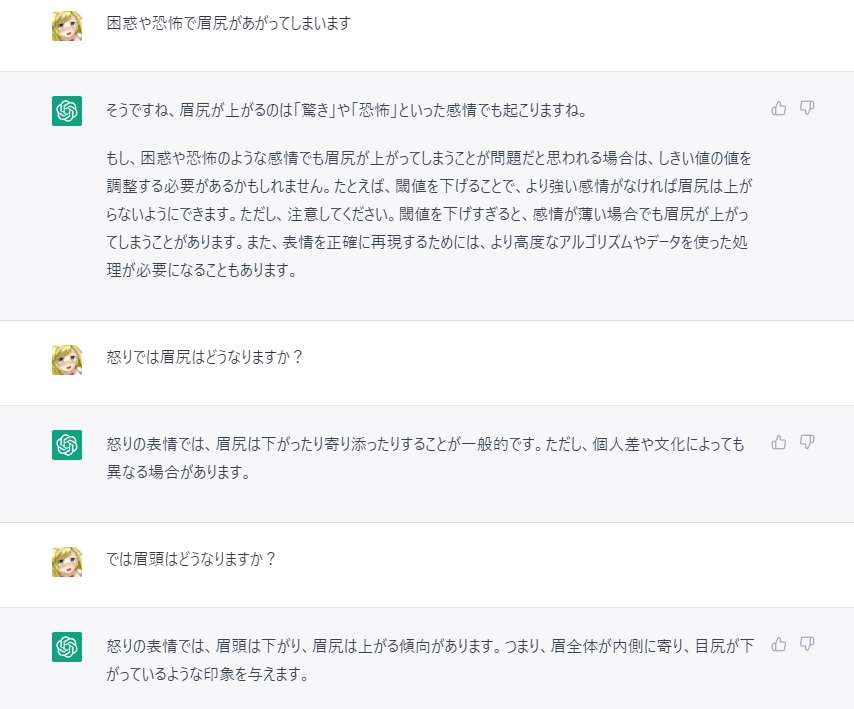Click reply text 怒りの表情では、眉頭は下がり
The width and height of the screenshot is (854, 709).
coord(430,660)
